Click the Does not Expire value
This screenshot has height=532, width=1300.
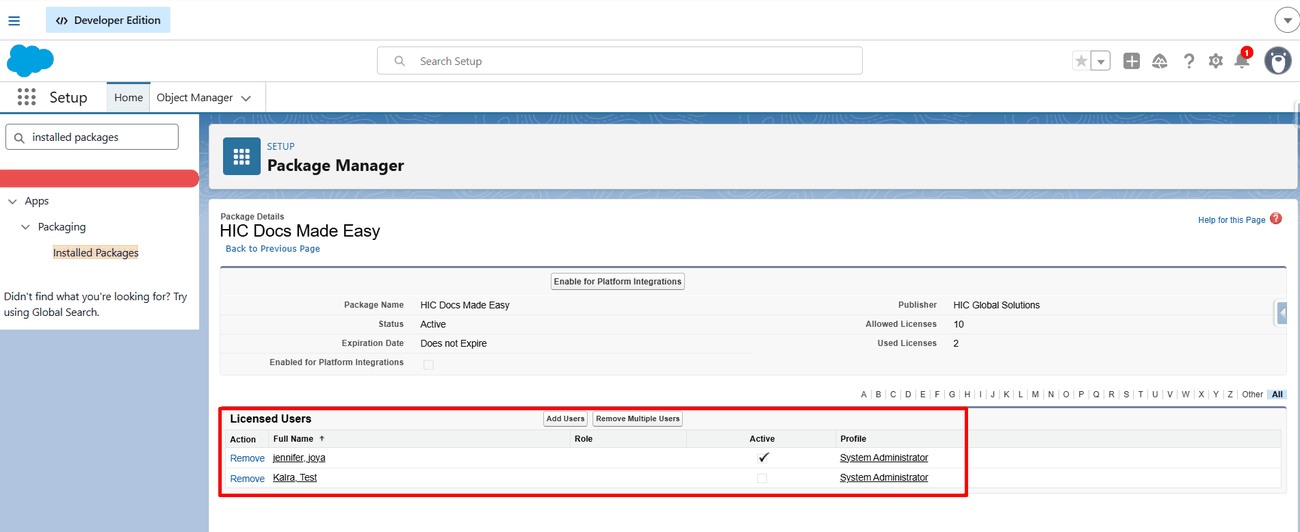click(454, 343)
